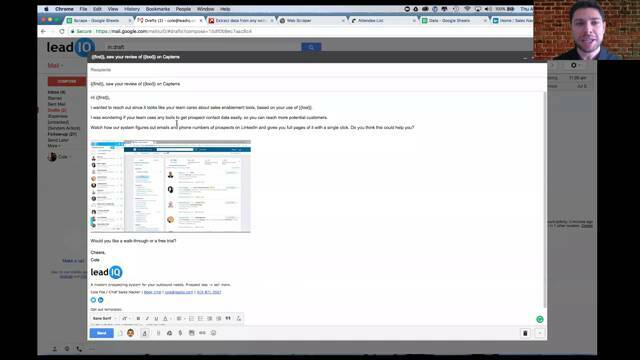The image size is (640, 360).
Task: Open the Mail dropdown menu
Action: pyautogui.click(x=55, y=65)
